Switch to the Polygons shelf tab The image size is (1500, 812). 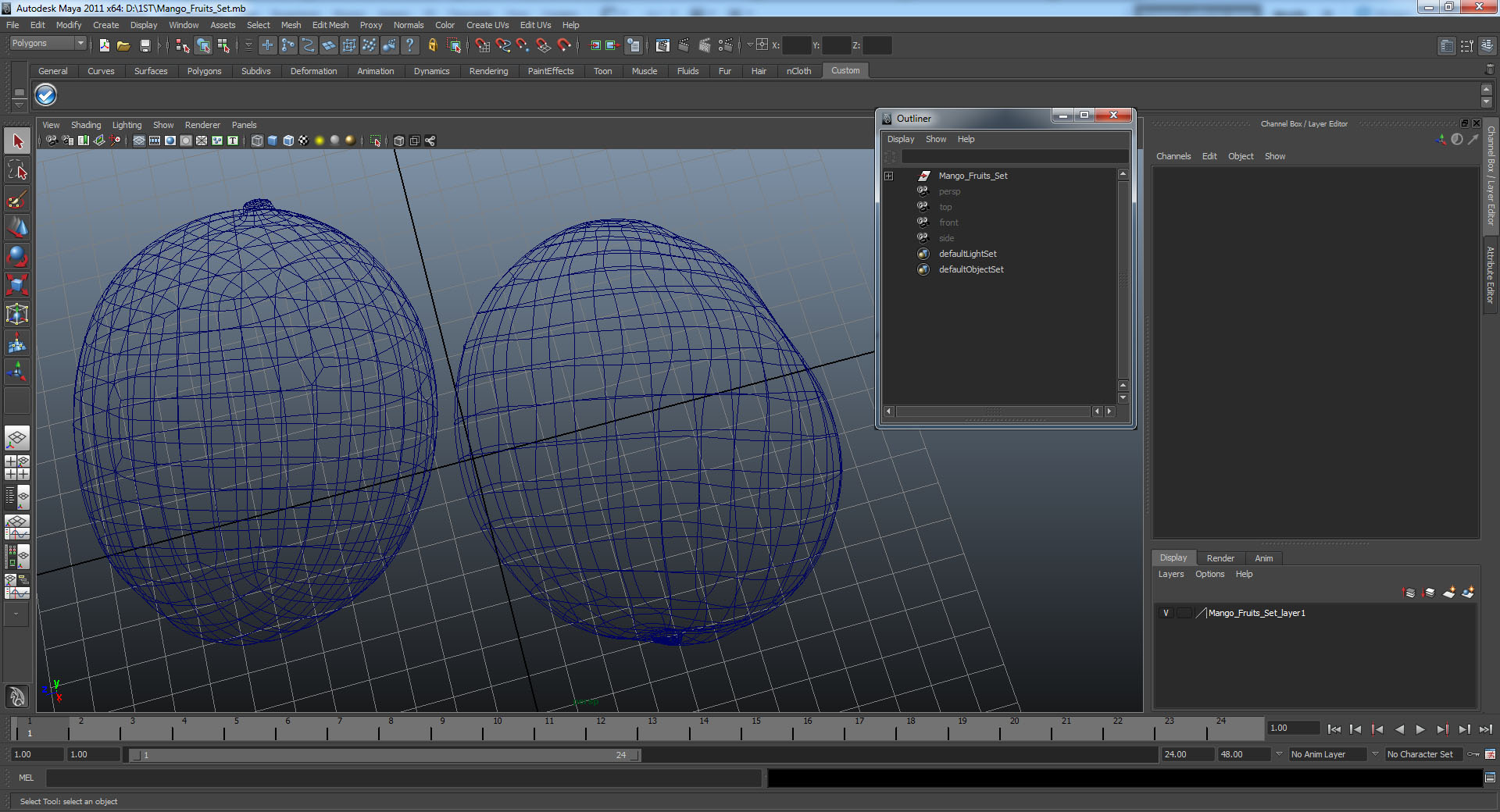pyautogui.click(x=204, y=71)
